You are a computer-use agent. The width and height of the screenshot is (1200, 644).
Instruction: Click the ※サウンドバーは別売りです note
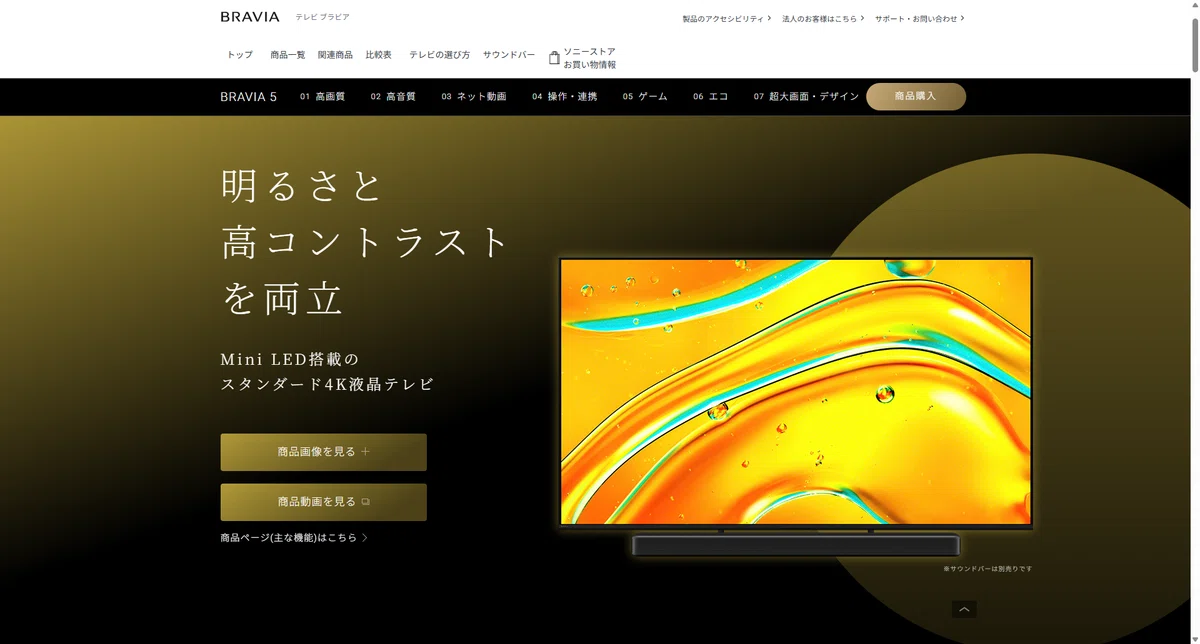point(987,569)
